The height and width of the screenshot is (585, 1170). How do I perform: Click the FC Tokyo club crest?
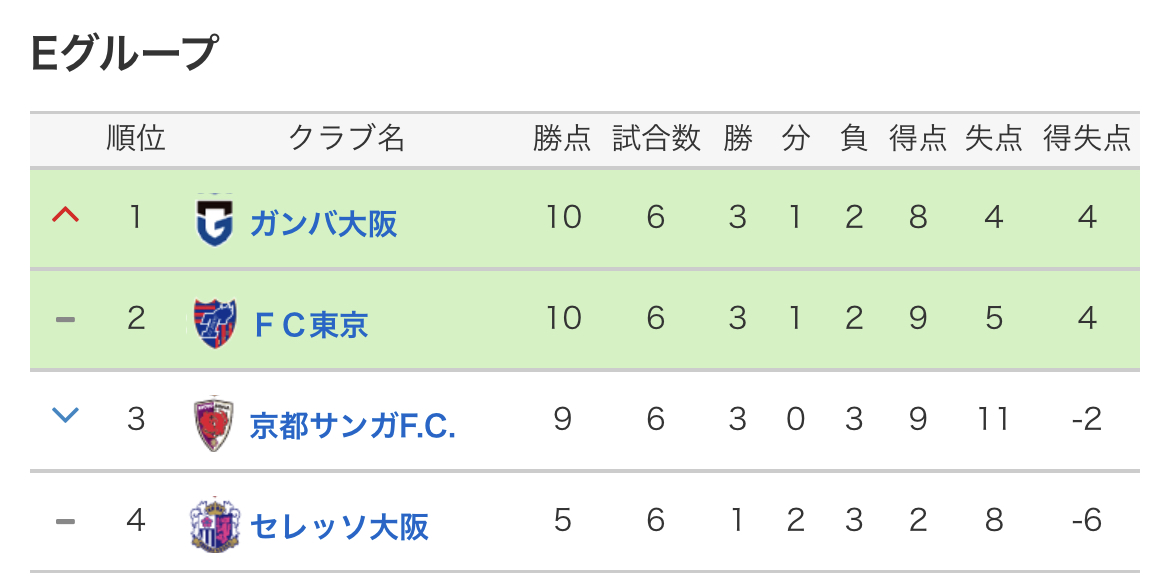coord(215,322)
